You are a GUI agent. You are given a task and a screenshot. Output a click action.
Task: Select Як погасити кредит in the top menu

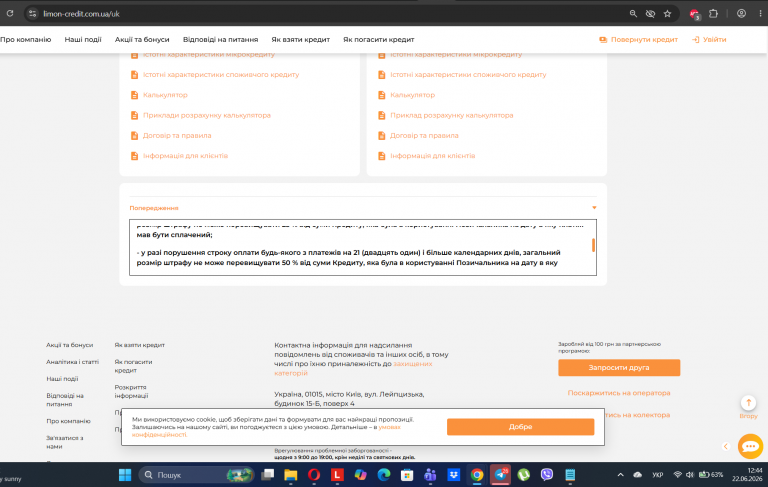click(x=379, y=40)
